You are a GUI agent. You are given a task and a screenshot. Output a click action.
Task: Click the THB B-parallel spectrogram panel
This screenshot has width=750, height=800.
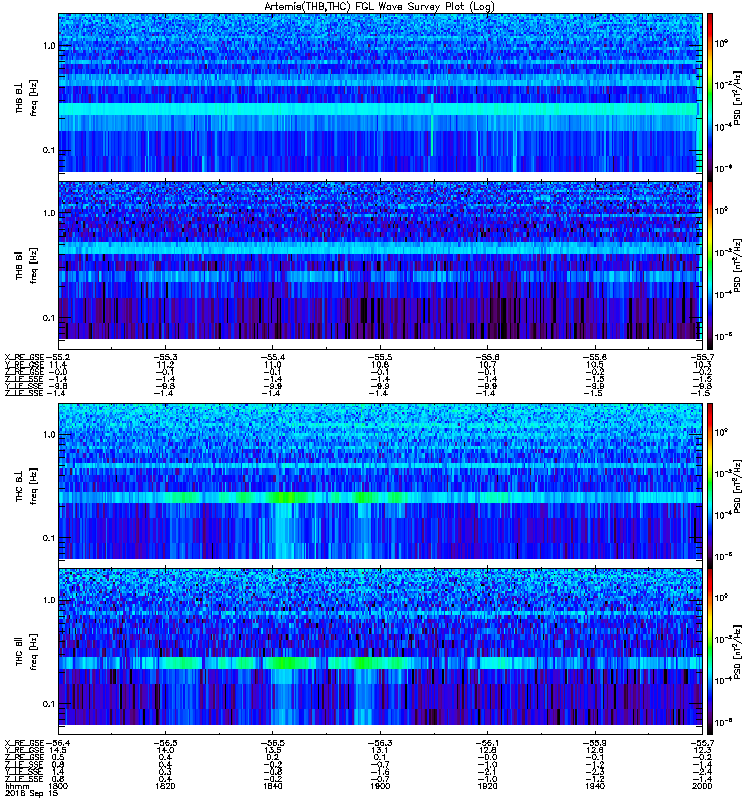(381, 265)
